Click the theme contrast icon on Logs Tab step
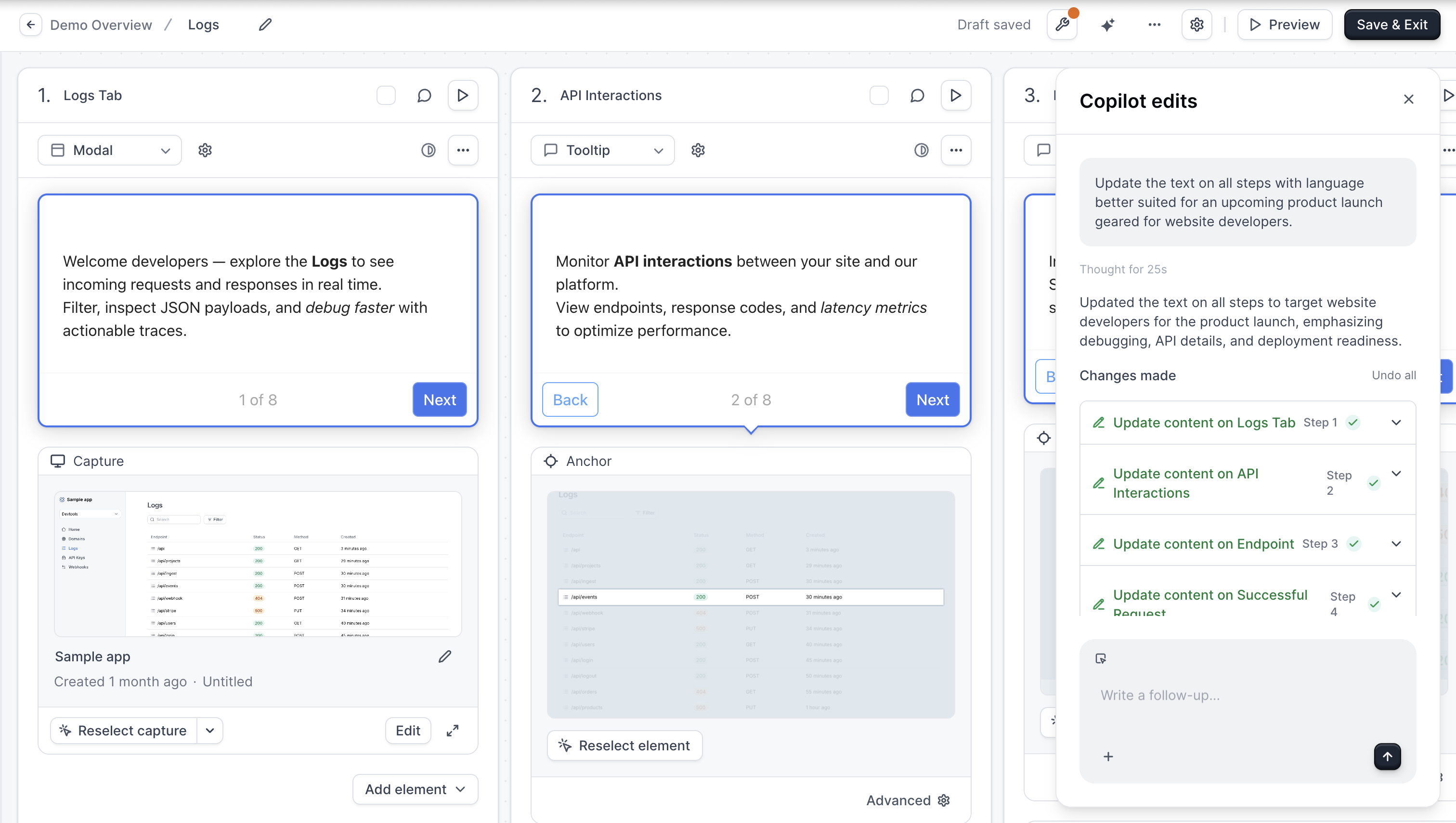Screen dimensions: 1456x823 coord(428,150)
